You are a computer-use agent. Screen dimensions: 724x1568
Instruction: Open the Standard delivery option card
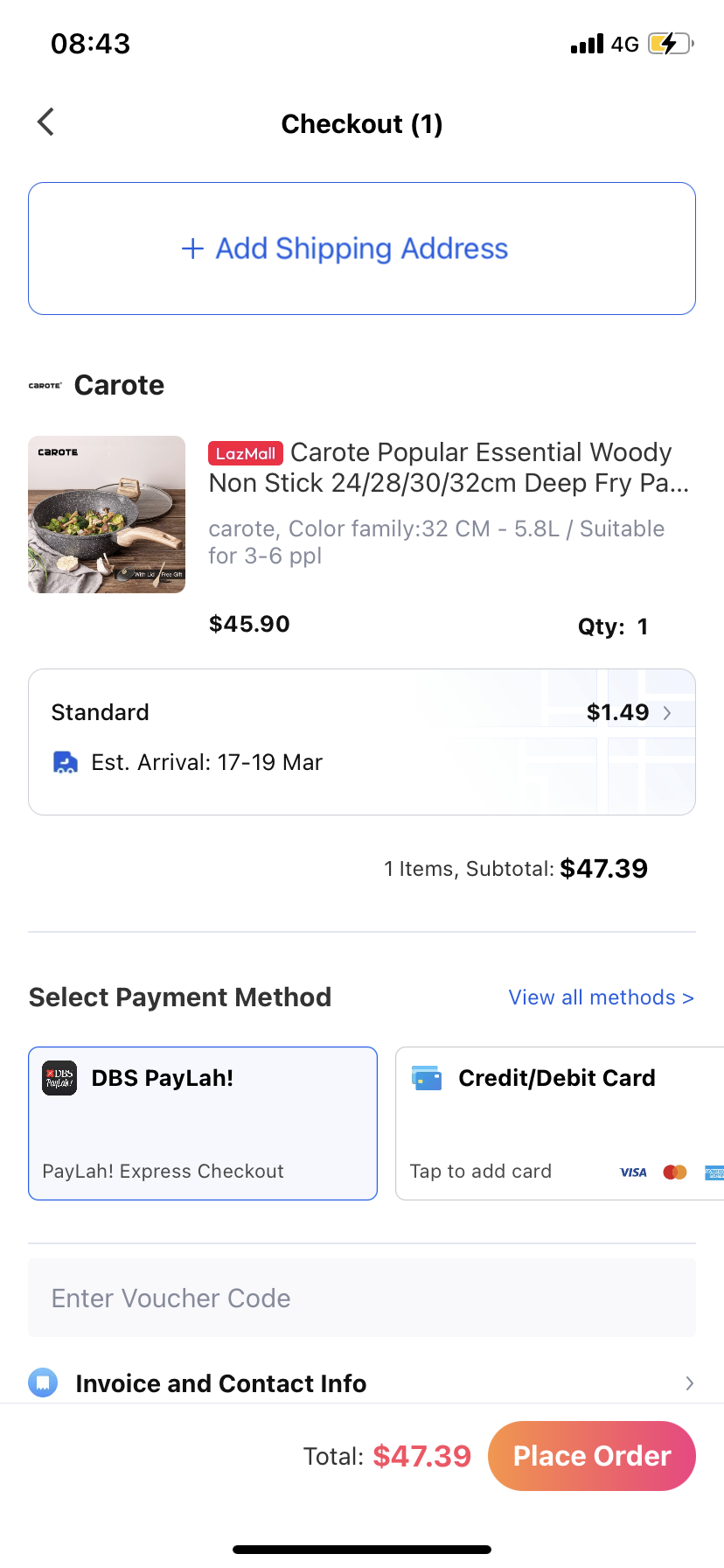click(x=361, y=742)
